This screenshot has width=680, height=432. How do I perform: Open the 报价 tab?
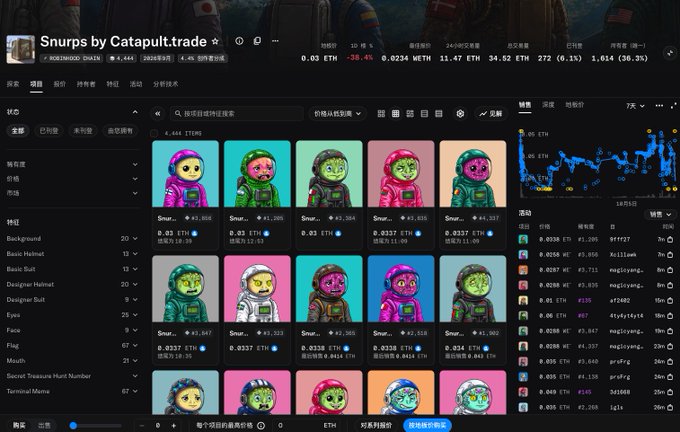pyautogui.click(x=59, y=84)
